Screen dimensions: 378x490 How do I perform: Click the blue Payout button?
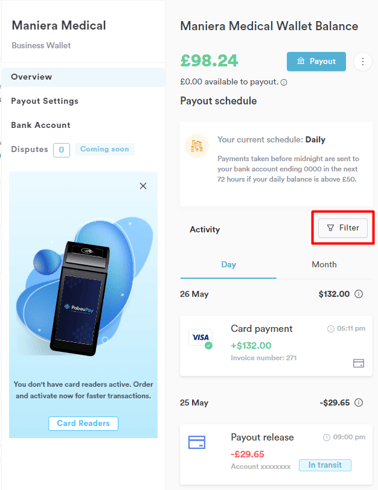click(316, 61)
